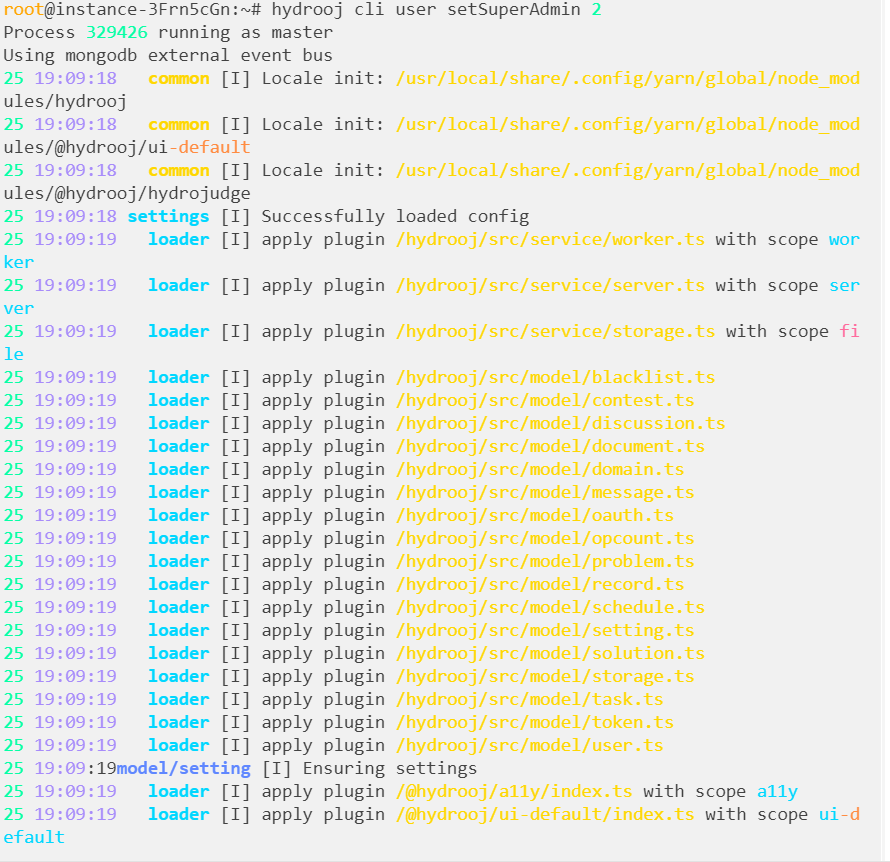Click 'Using mongodb external event bus' line

point(168,56)
